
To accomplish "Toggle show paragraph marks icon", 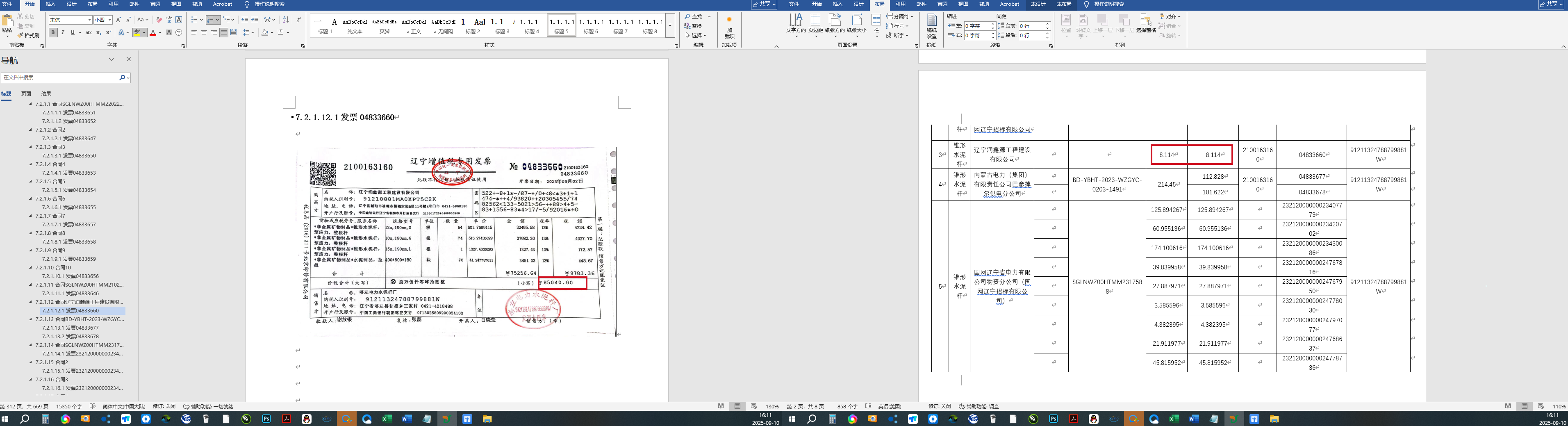I will tap(298, 20).
